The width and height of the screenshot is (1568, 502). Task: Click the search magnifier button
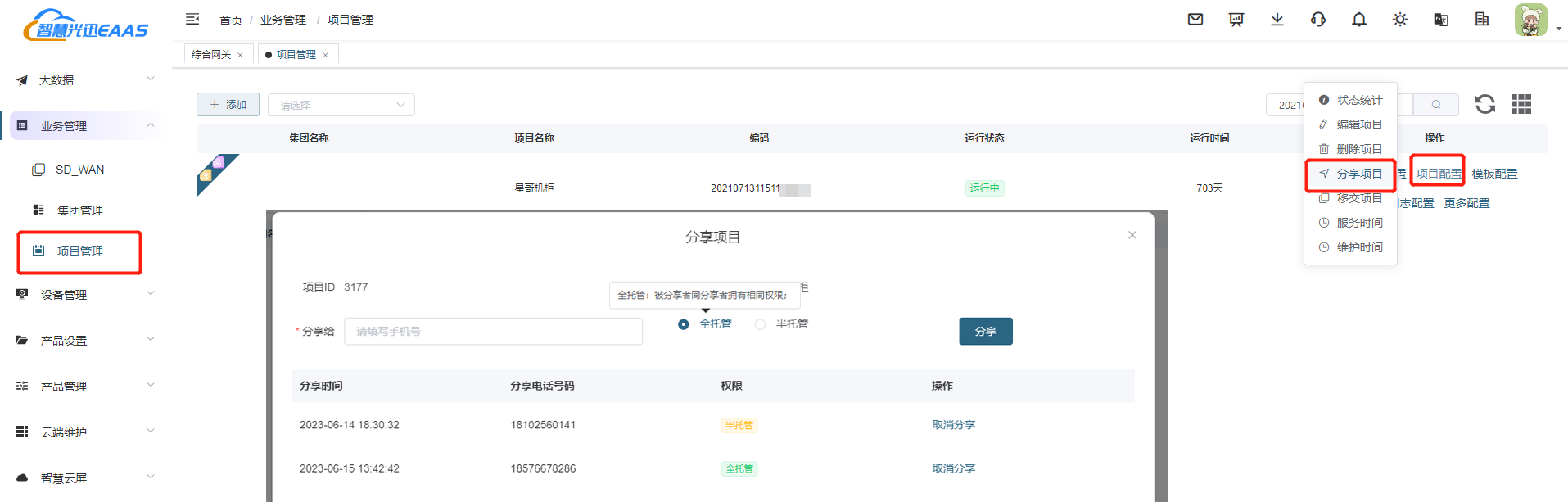(x=1435, y=105)
